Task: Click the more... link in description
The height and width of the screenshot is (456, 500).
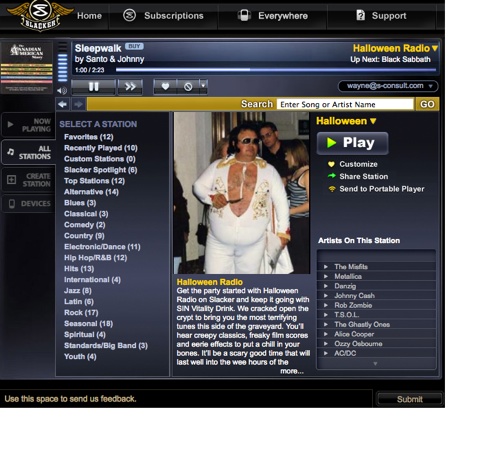Action: tap(292, 371)
